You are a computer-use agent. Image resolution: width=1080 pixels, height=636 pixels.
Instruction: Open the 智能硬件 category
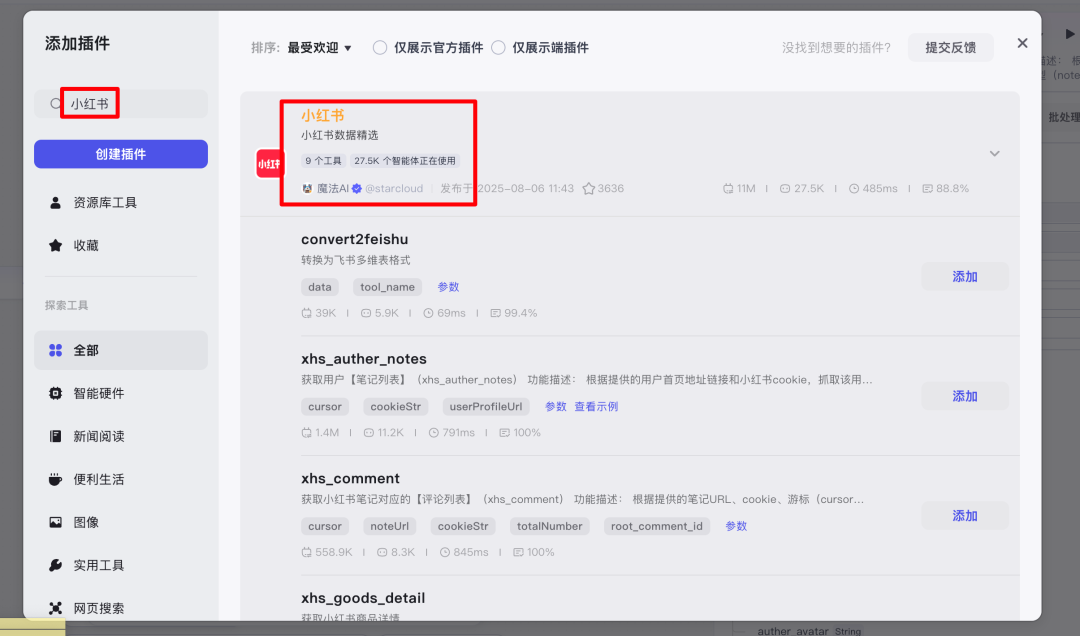(121, 393)
